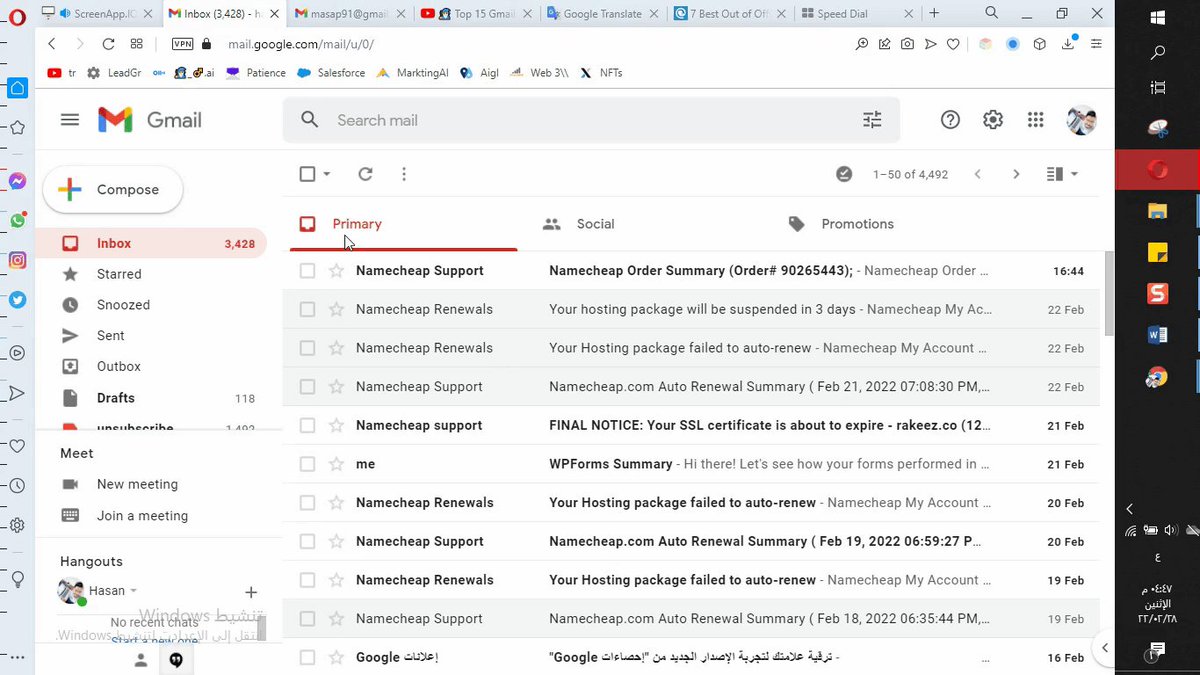1200x675 pixels.
Task: Expand the select-all dropdown arrow
Action: [327, 174]
